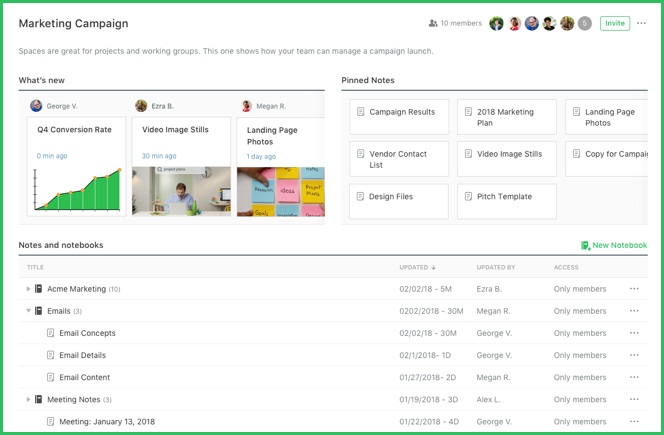Viewport: 664px width, 435px height.
Task: Click the first member avatar in header
Action: tap(496, 23)
